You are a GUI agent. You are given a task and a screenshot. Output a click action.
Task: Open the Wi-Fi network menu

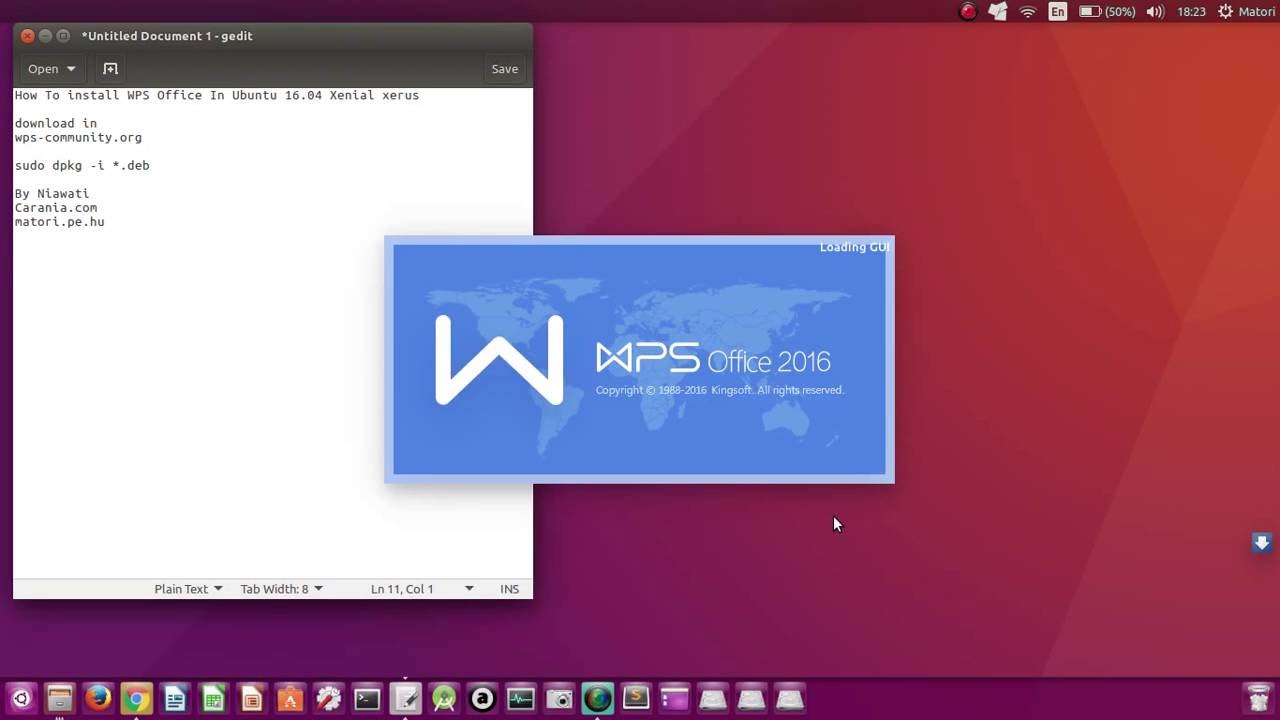coord(1027,12)
